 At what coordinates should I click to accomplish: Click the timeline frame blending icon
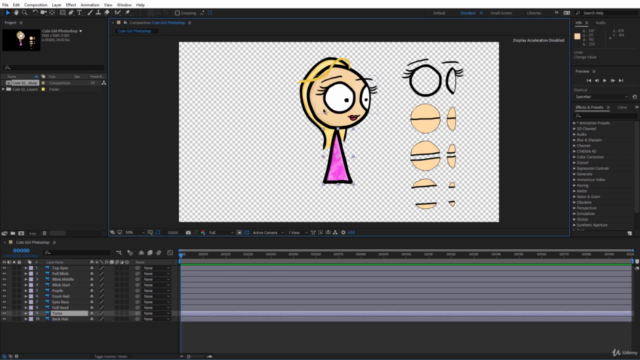coord(150,253)
